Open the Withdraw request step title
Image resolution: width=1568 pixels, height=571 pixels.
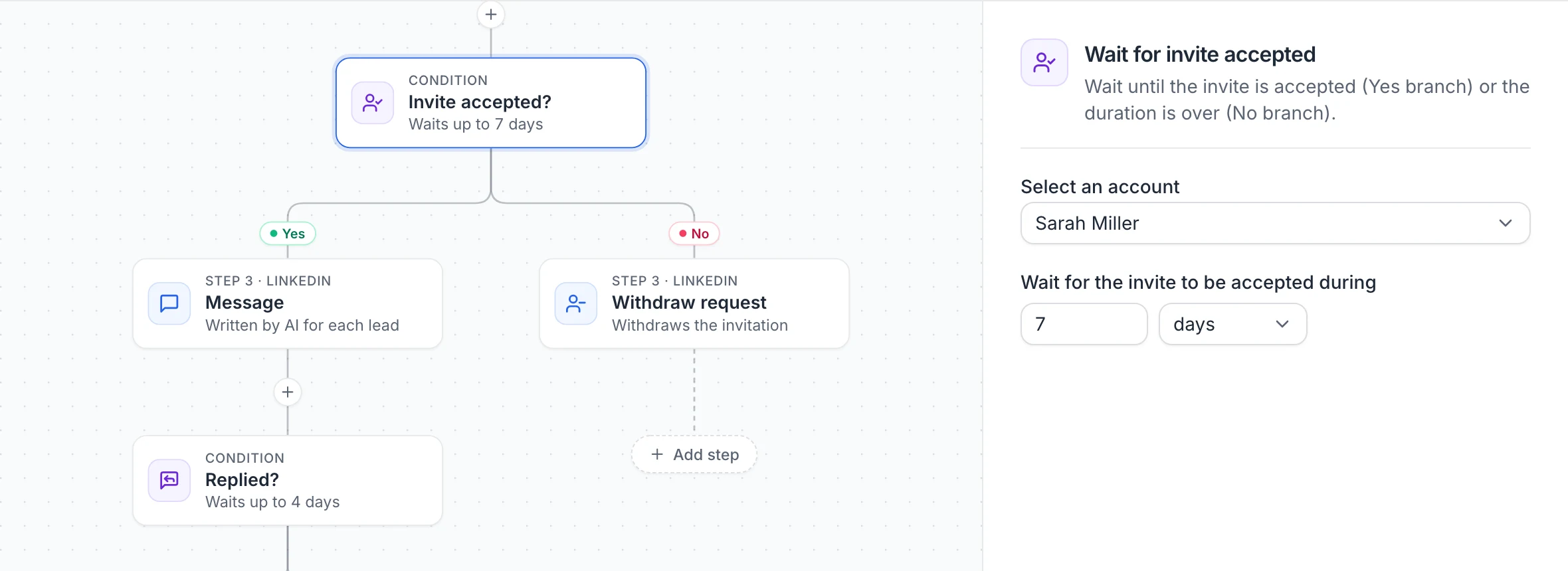tap(689, 303)
